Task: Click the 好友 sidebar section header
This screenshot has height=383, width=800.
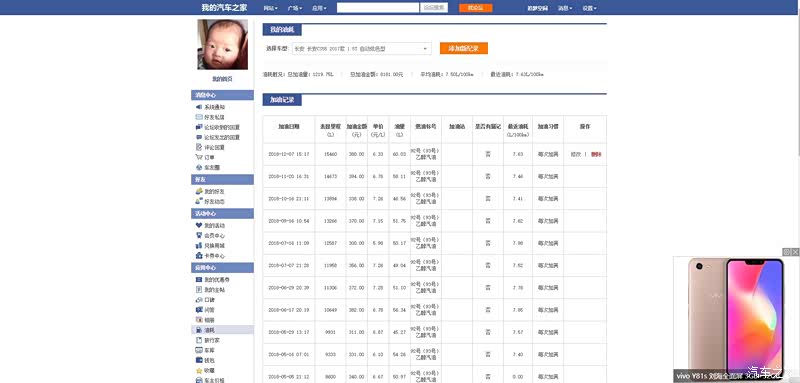Action: (222, 180)
